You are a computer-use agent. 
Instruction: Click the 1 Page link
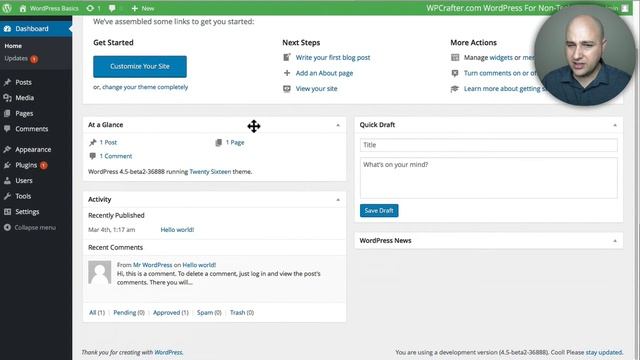tap(235, 142)
